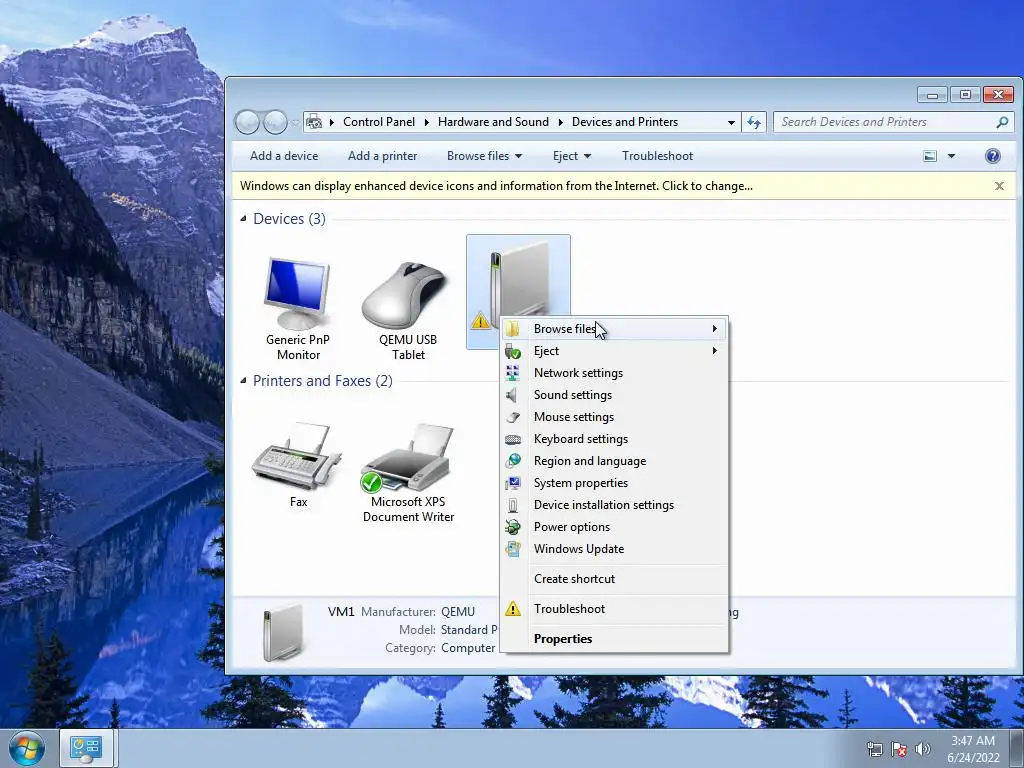The width and height of the screenshot is (1024, 768).
Task: Click Hardware and Sound in the breadcrumb
Action: pos(493,122)
